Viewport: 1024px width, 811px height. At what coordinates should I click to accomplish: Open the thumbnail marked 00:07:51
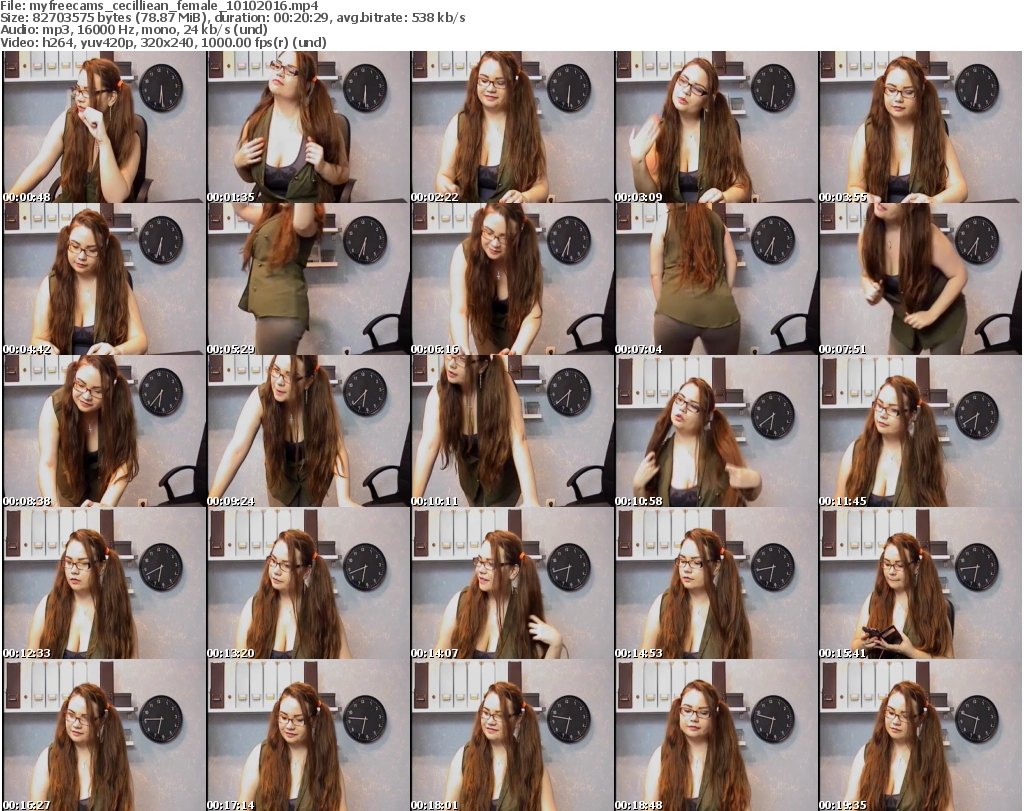pyautogui.click(x=920, y=279)
